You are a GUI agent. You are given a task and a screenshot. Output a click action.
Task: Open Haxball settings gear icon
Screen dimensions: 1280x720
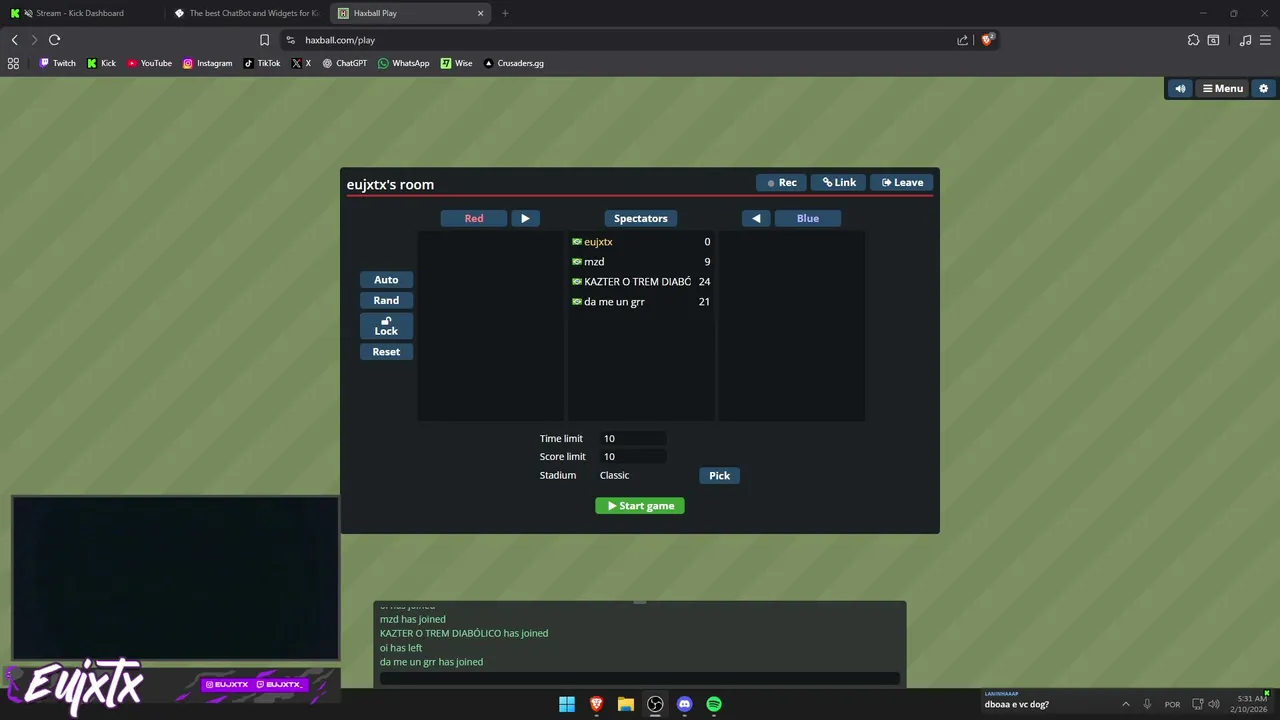[1263, 89]
